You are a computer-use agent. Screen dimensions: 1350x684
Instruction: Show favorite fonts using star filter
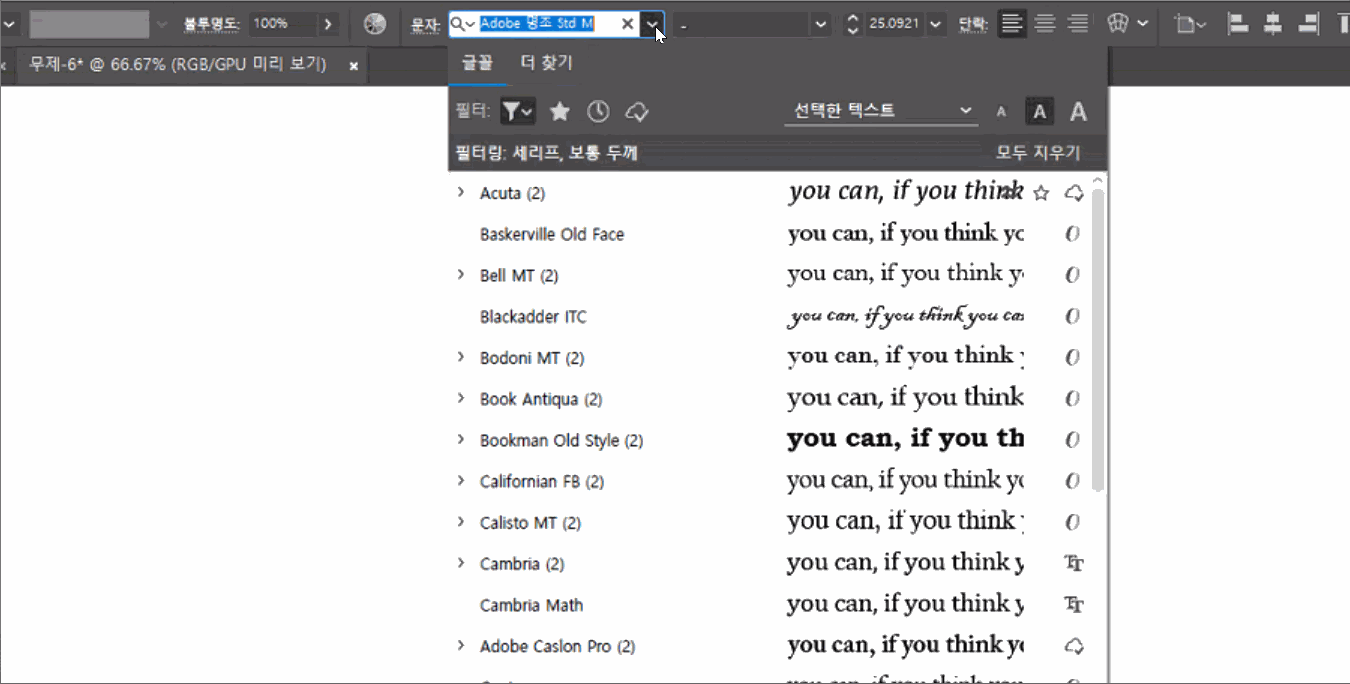coord(560,112)
